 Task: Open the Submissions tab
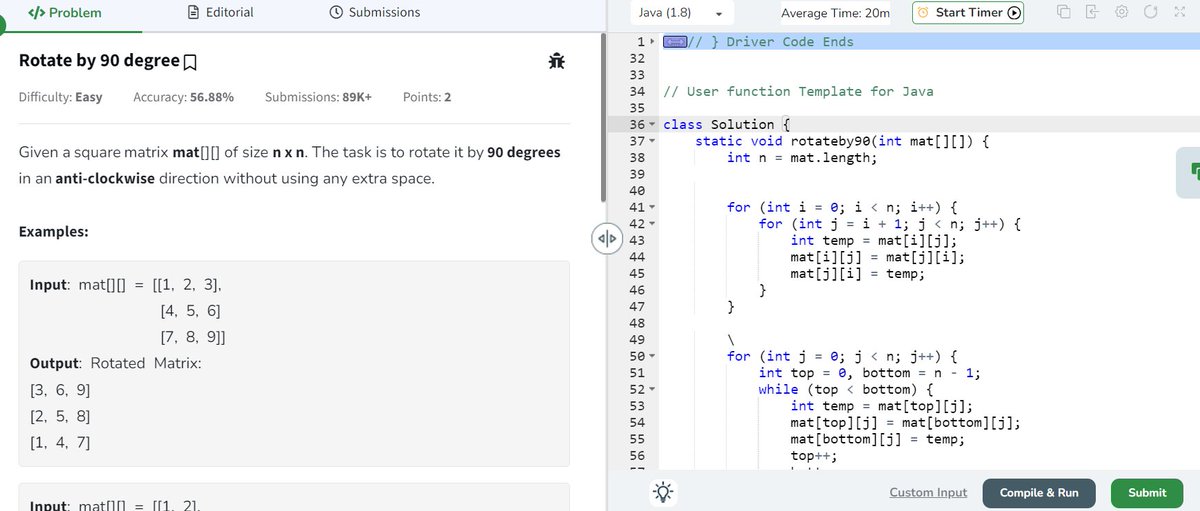click(375, 13)
